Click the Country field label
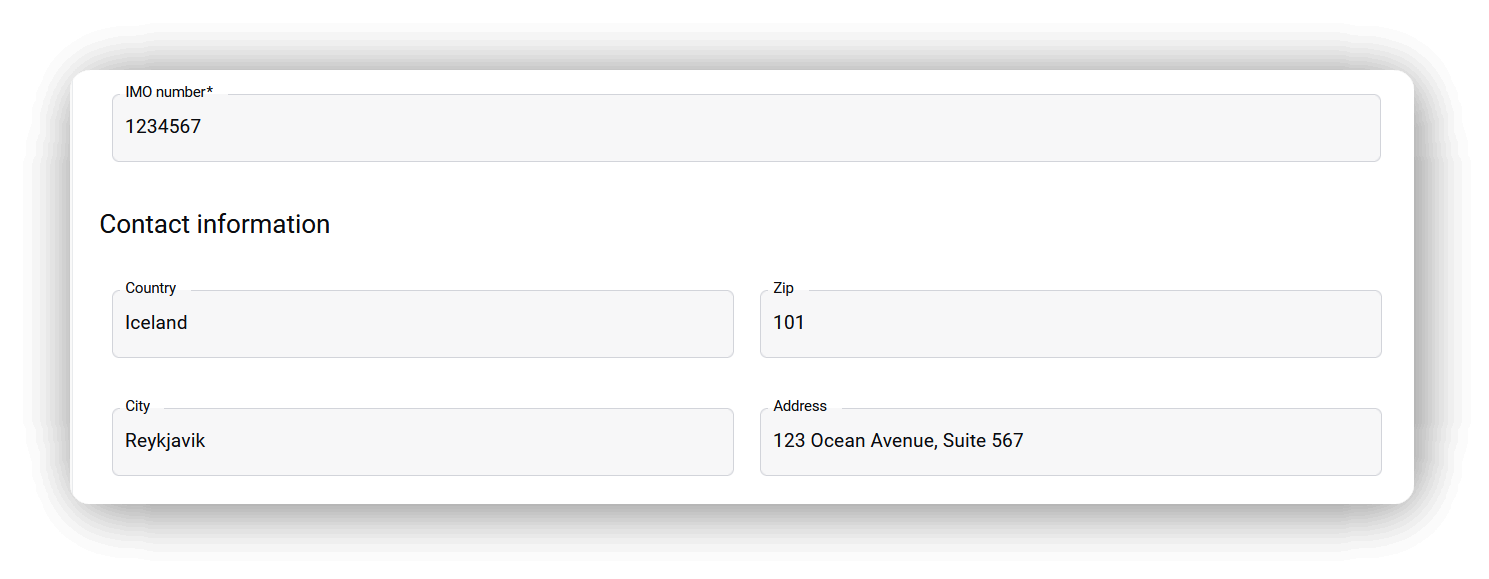The height and width of the screenshot is (579, 1489). pos(151,288)
